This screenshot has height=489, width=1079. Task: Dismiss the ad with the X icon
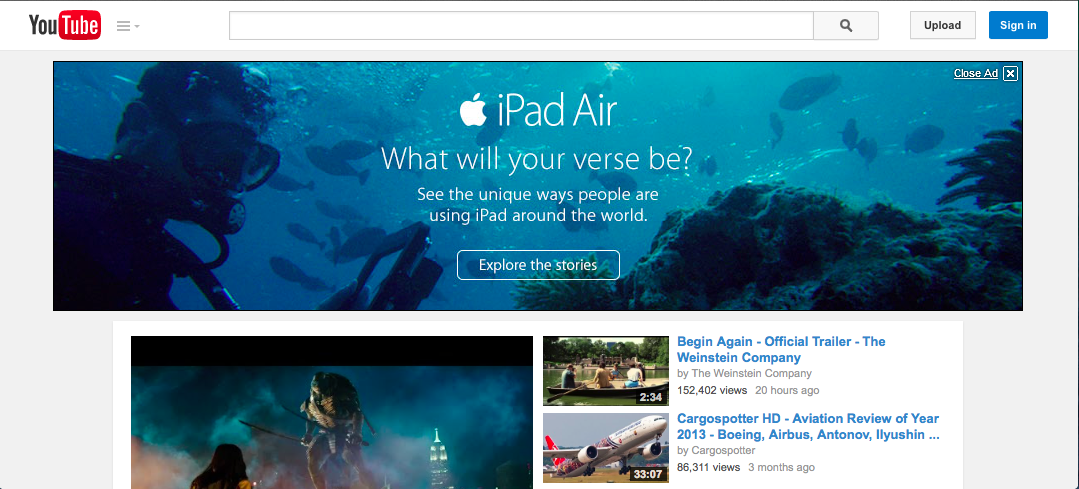[x=1009, y=74]
